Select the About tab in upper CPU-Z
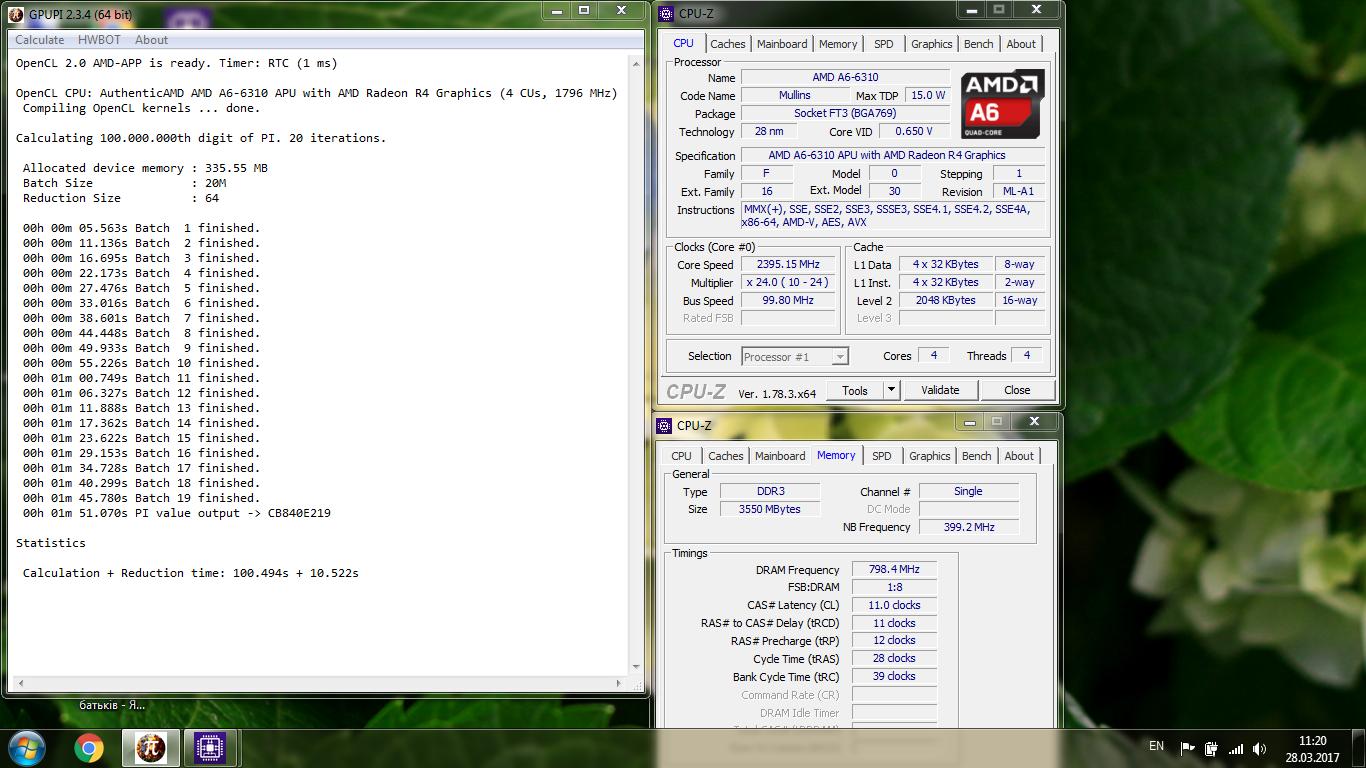 tap(1021, 44)
